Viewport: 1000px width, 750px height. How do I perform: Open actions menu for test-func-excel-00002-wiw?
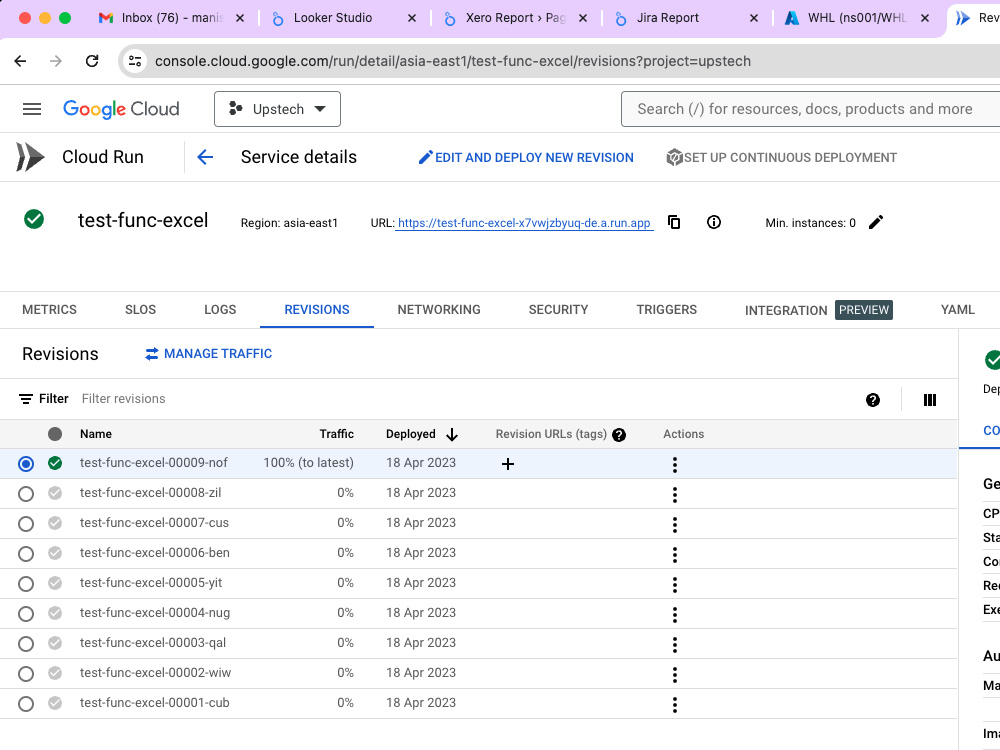pyautogui.click(x=675, y=674)
